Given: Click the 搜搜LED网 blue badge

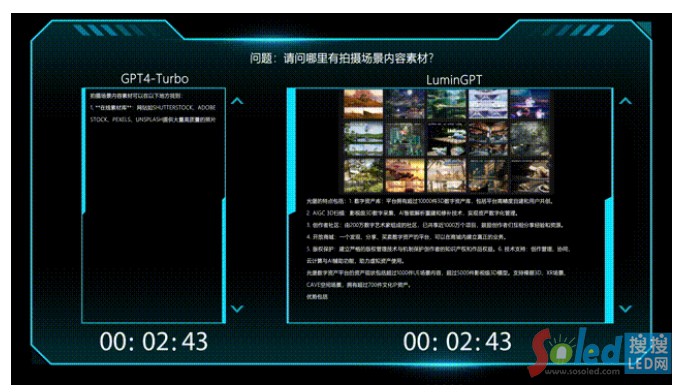Looking at the screenshot, I should coord(648,353).
